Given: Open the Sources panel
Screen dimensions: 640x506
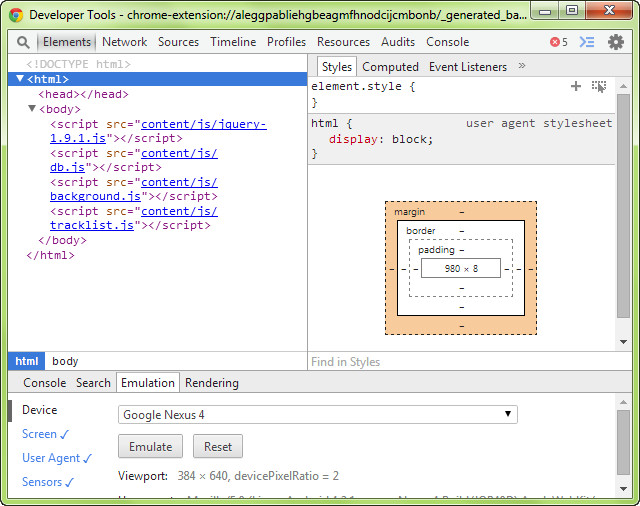Looking at the screenshot, I should (x=178, y=42).
